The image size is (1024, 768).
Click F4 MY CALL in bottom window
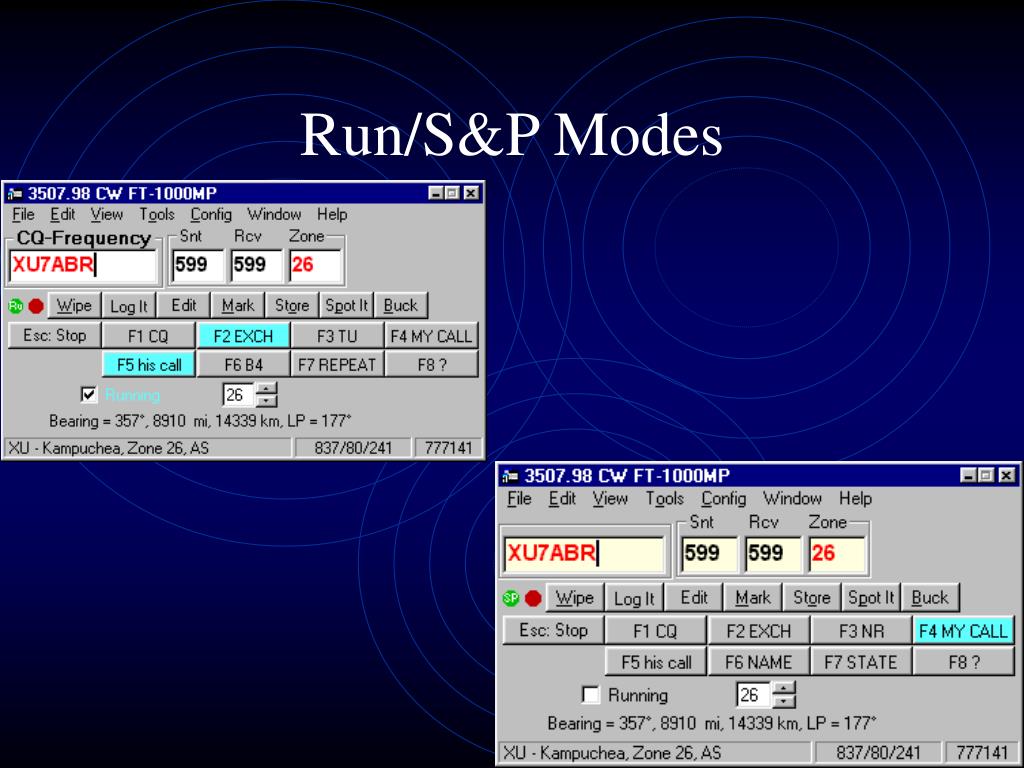[x=963, y=631]
